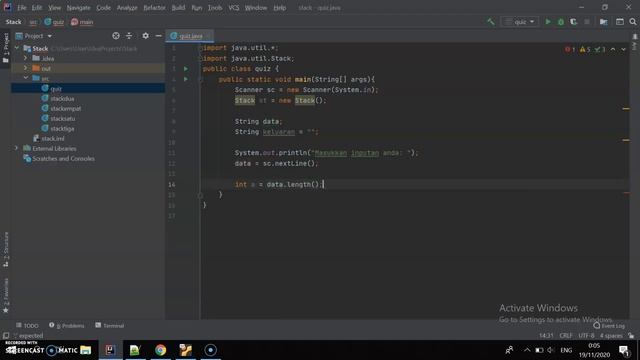
Task: Open the Run Anything toolbar icon
Action: (x=620, y=22)
